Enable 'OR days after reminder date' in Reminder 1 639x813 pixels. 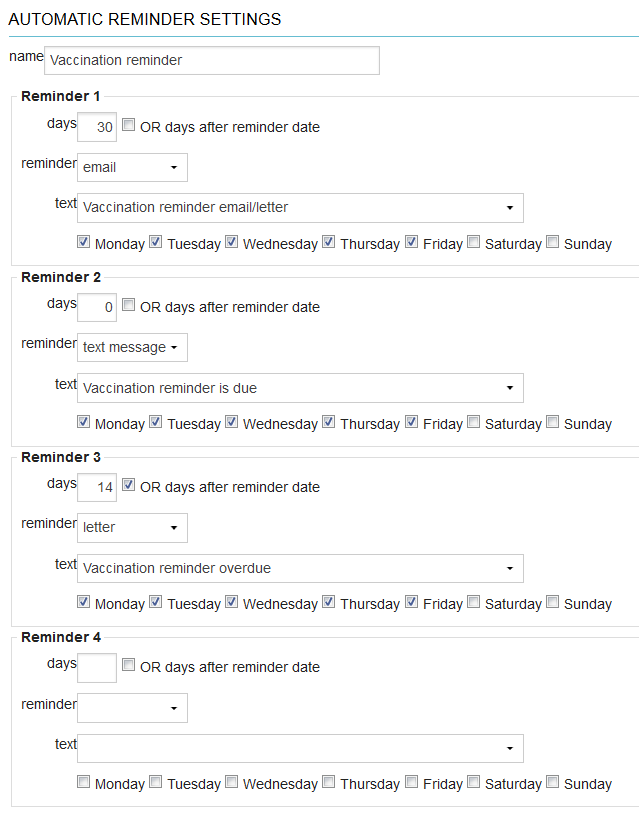tap(128, 124)
